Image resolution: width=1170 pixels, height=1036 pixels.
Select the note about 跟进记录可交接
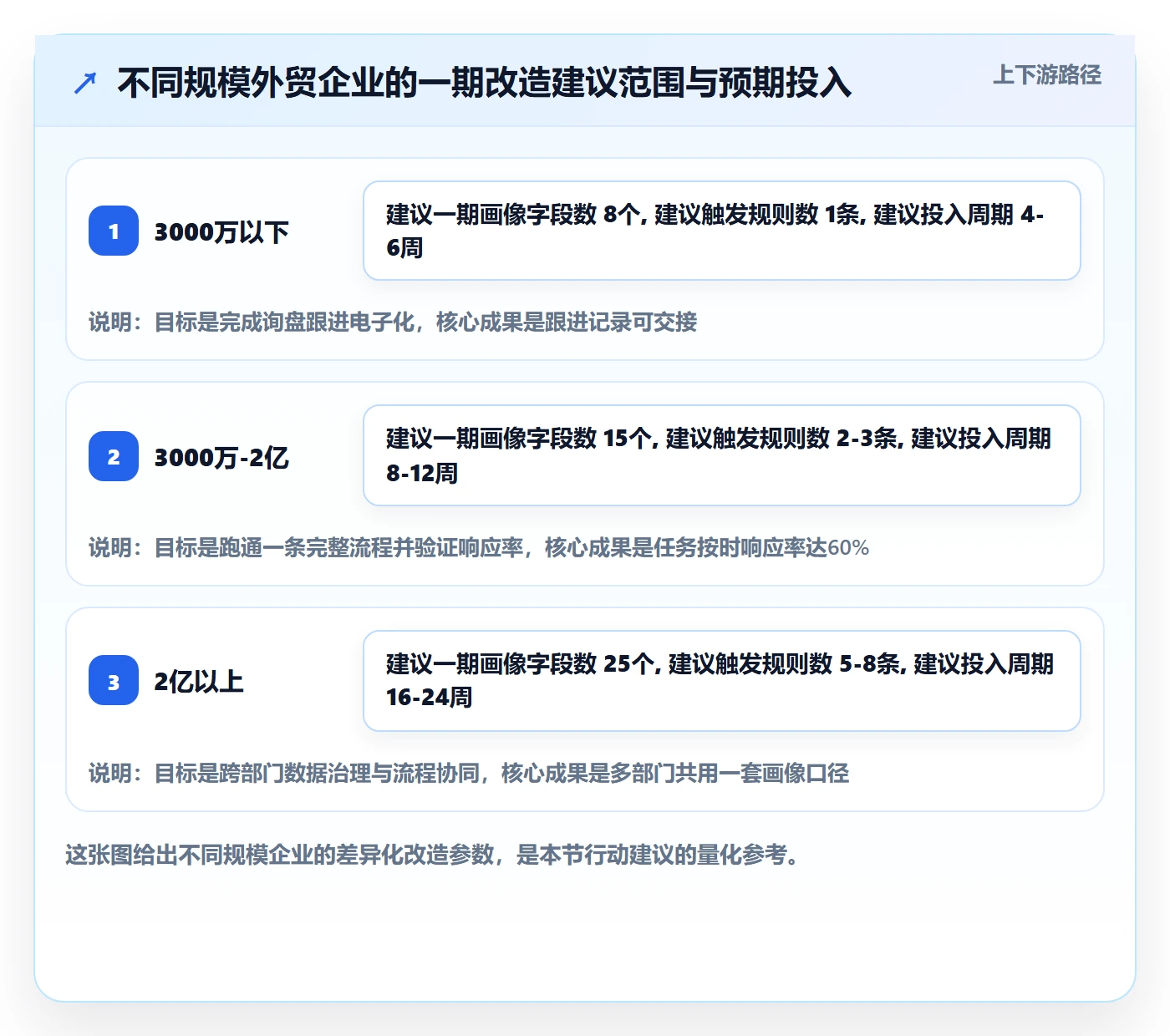pyautogui.click(x=393, y=322)
